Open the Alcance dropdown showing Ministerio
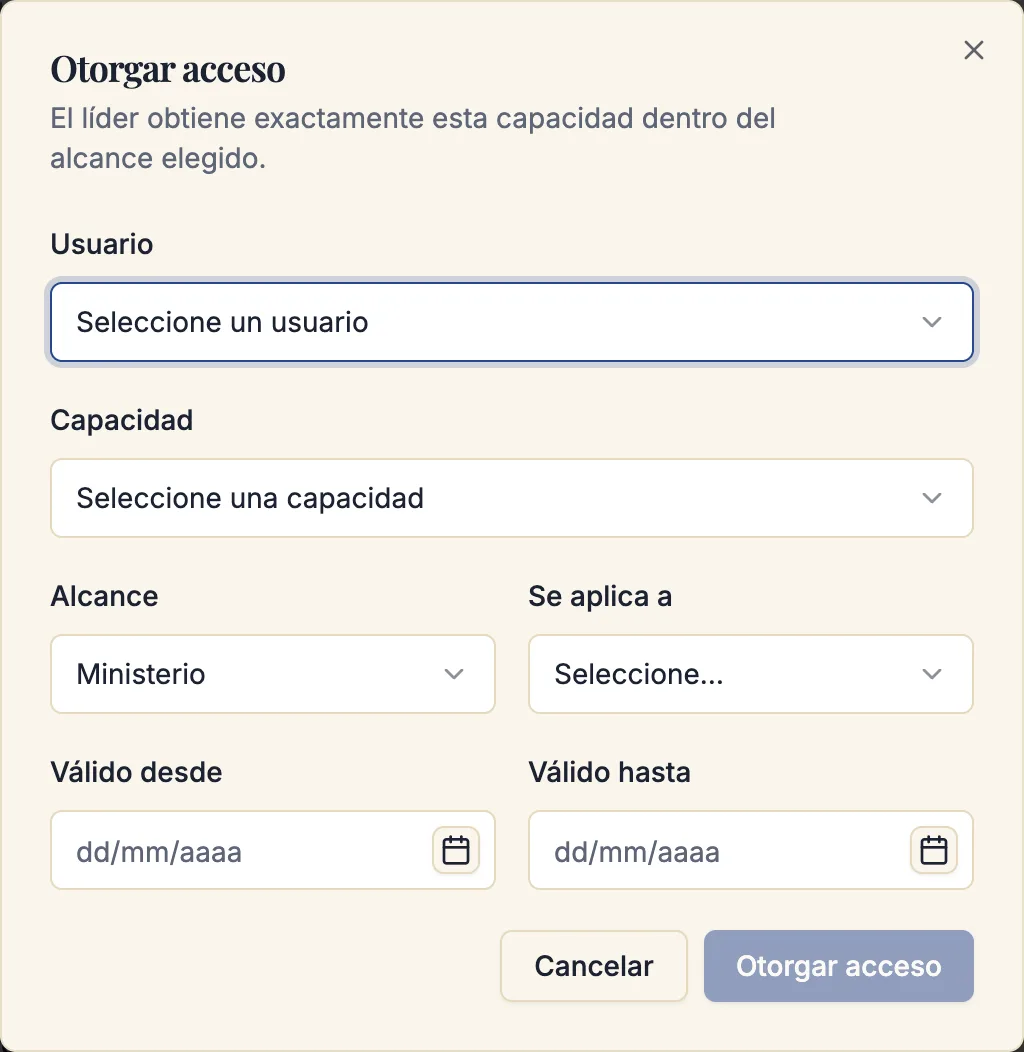The width and height of the screenshot is (1024, 1052). point(273,674)
